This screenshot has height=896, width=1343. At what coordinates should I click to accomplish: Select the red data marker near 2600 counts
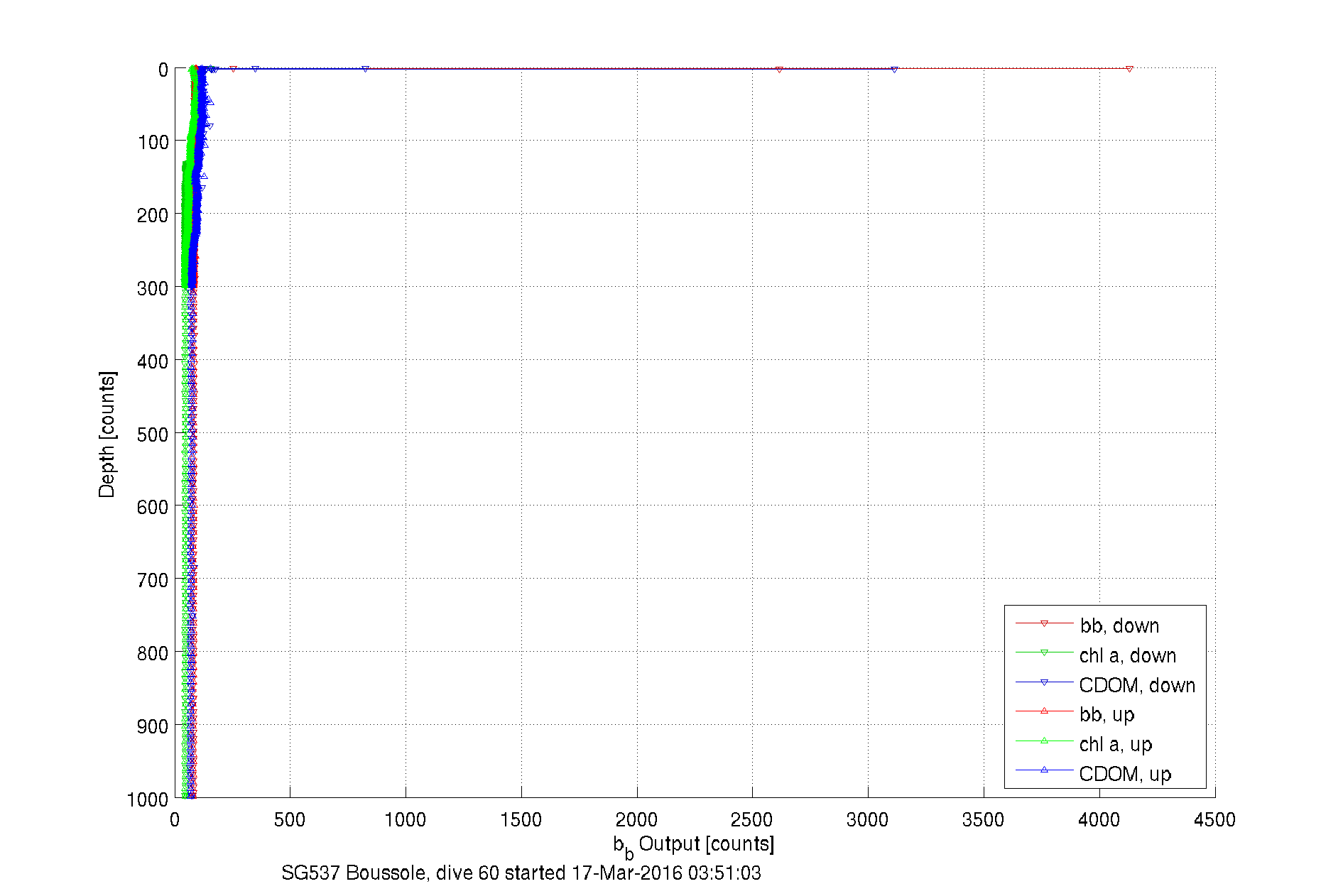click(x=779, y=70)
